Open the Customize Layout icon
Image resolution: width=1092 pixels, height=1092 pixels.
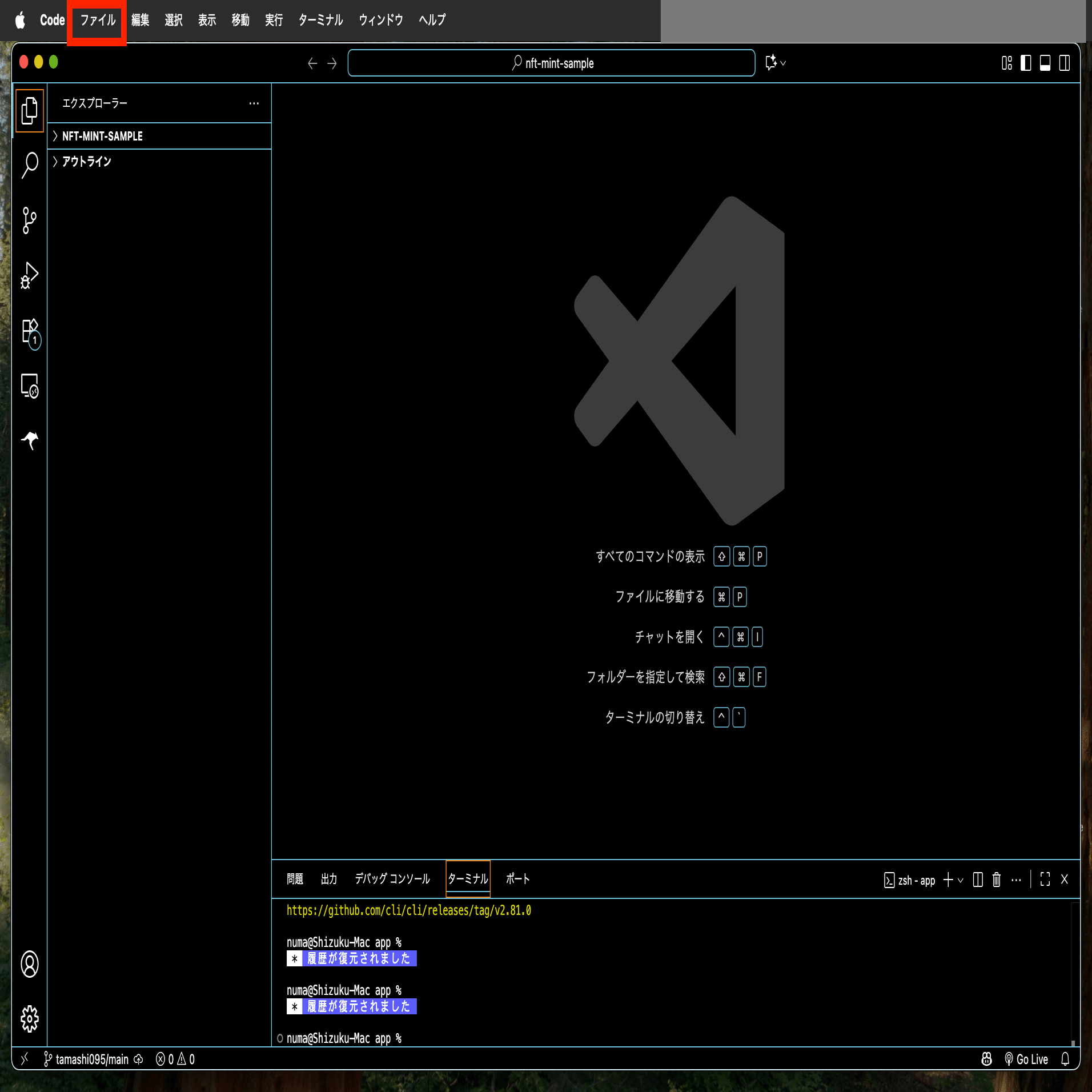coord(1007,63)
